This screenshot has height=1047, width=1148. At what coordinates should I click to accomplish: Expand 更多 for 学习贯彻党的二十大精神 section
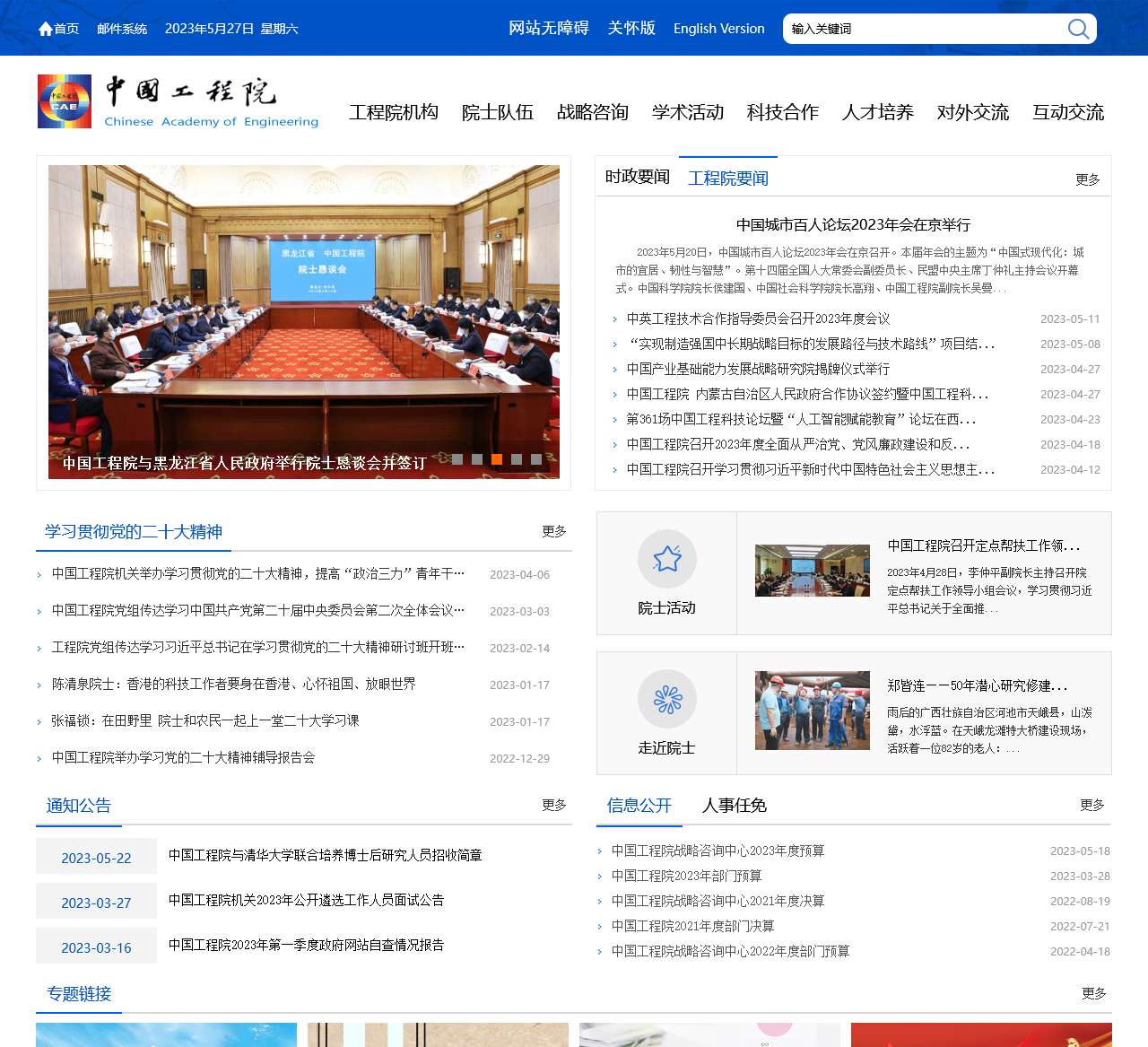[553, 531]
